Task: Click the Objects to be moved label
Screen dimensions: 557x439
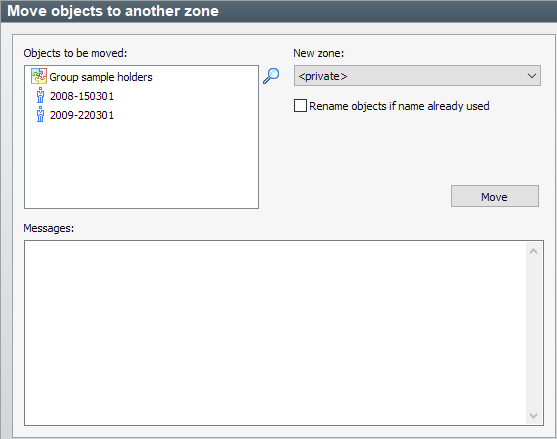Action: [75, 53]
